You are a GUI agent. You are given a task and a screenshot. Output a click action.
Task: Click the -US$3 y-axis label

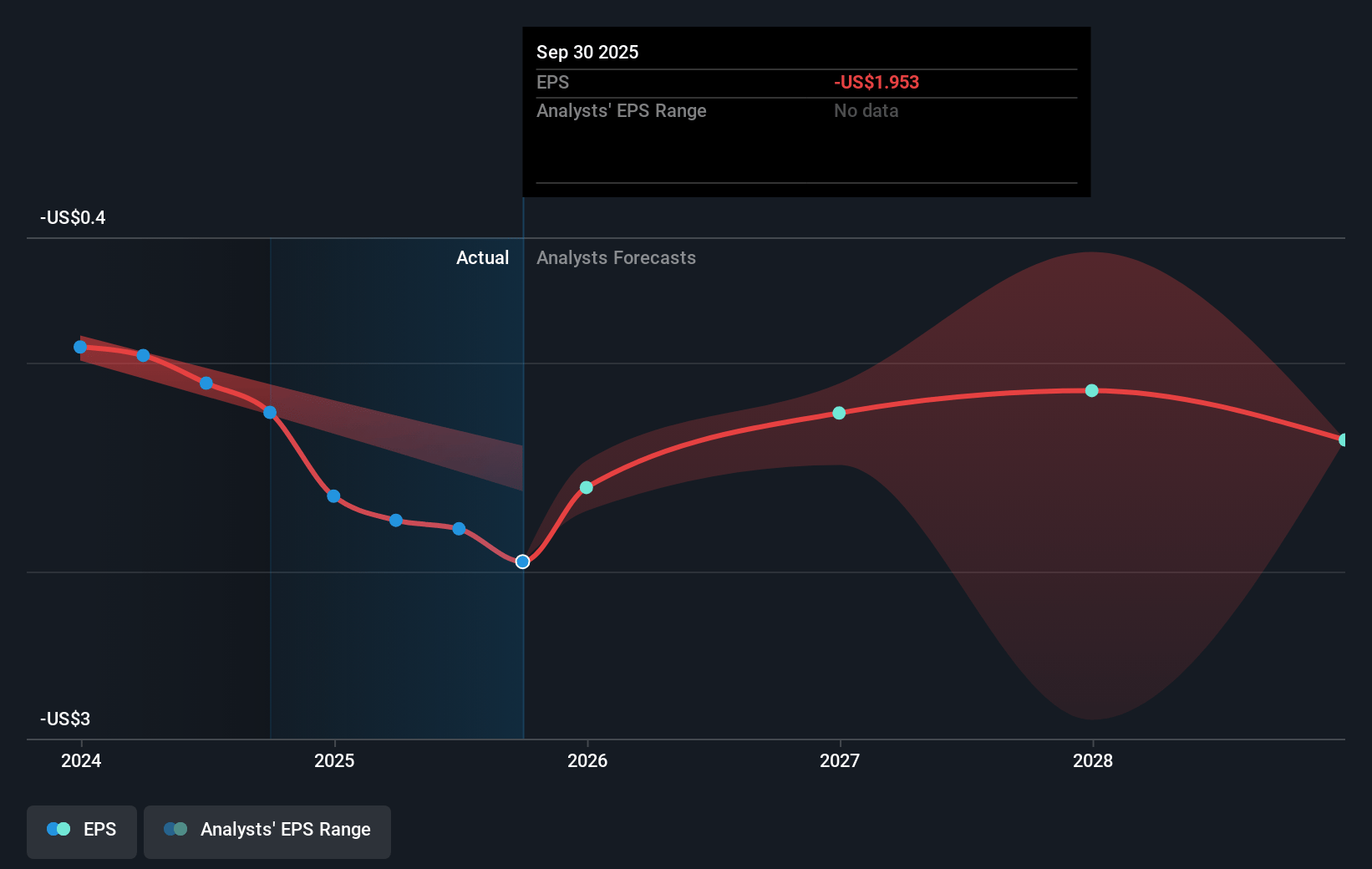65,719
